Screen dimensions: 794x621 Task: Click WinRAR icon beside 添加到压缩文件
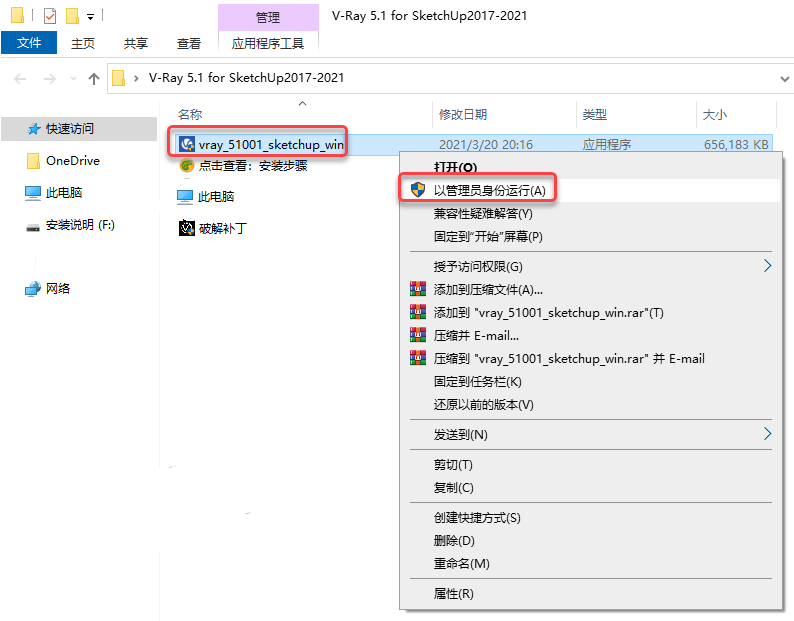coord(418,289)
